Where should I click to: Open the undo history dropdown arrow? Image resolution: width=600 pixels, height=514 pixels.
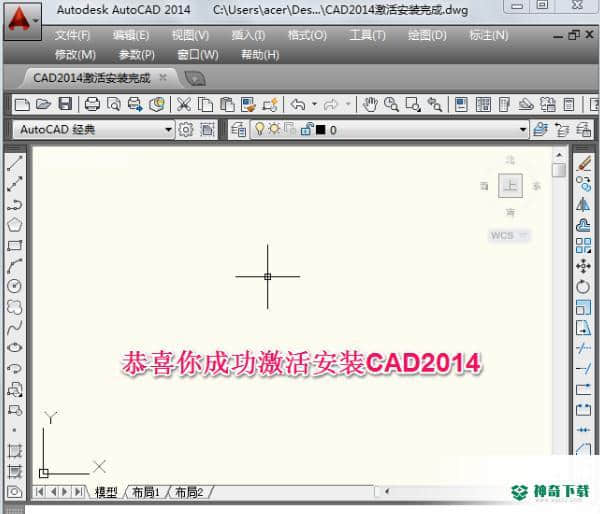[x=314, y=104]
